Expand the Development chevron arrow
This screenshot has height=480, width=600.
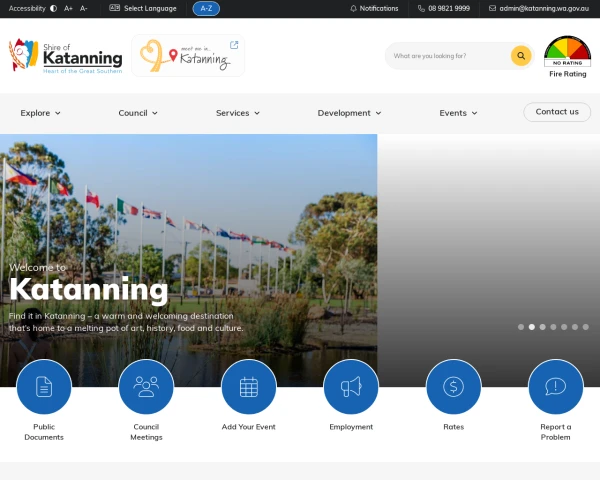click(x=378, y=113)
